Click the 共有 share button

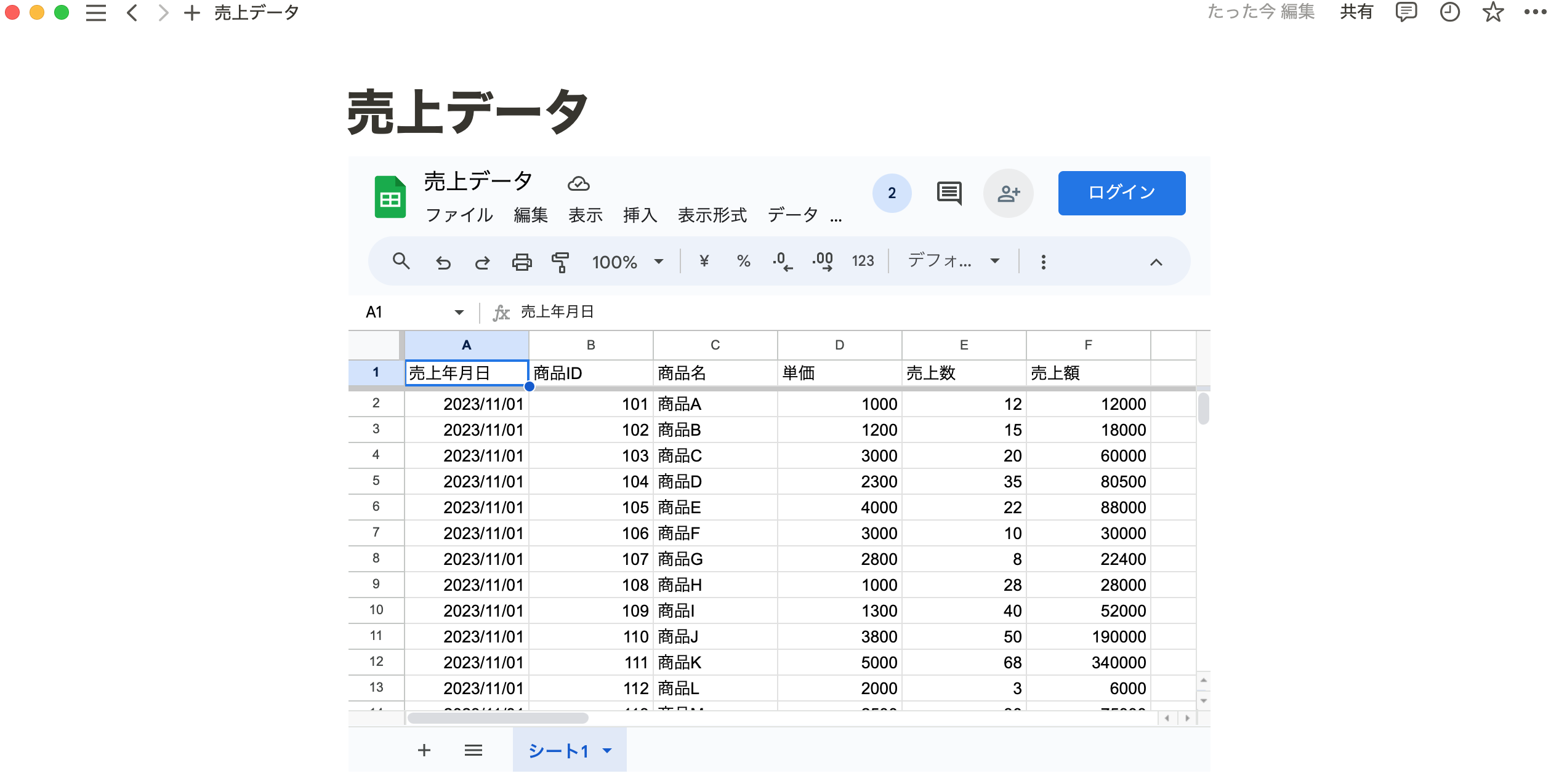pos(1356,12)
